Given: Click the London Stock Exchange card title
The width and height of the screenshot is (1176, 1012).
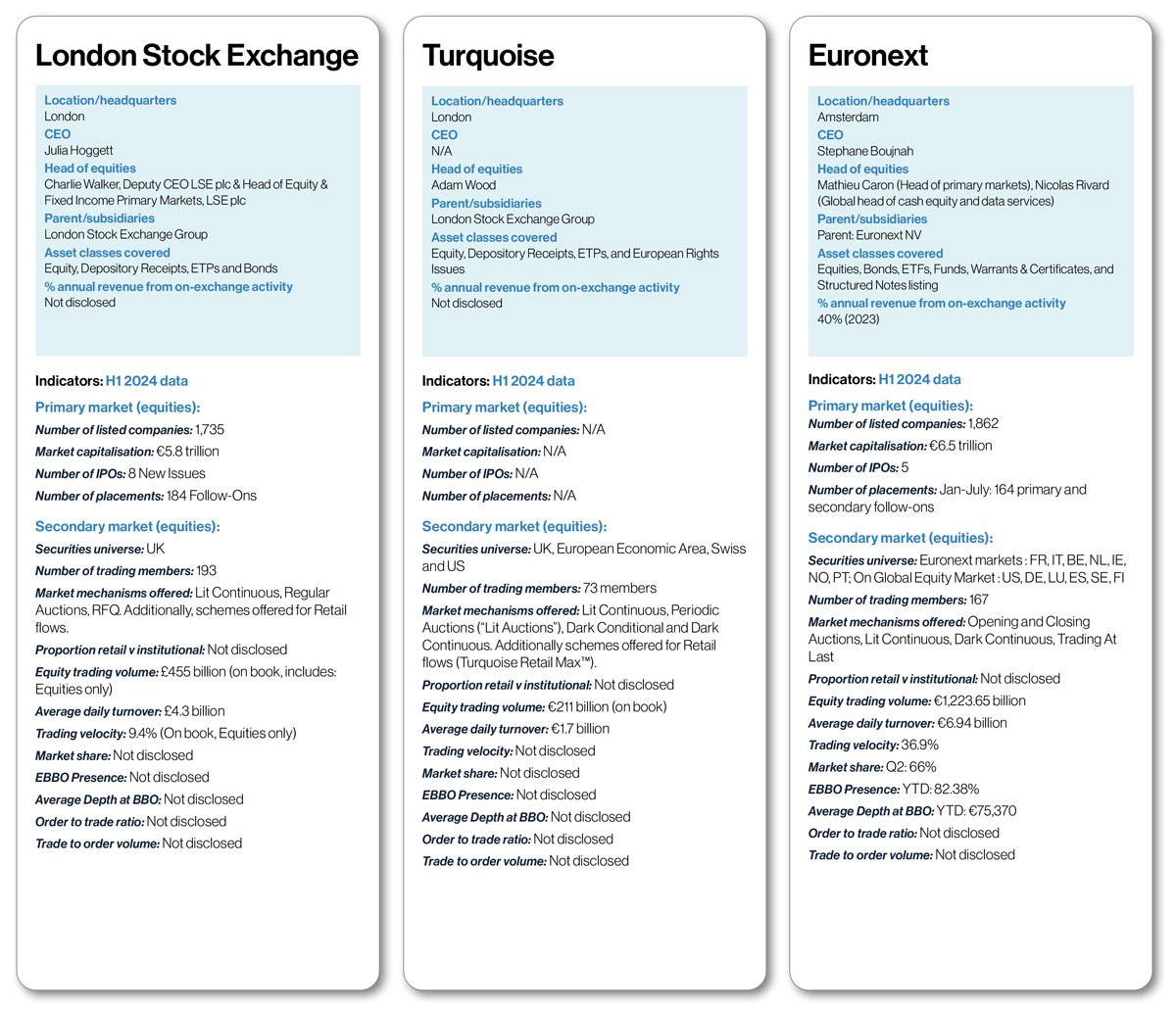Looking at the screenshot, I should point(196,56).
